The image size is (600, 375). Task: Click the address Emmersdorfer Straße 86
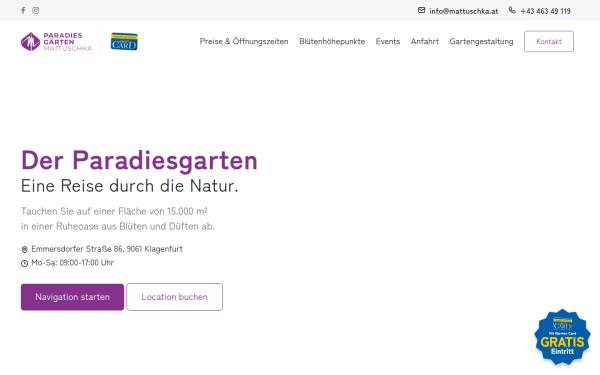click(107, 249)
